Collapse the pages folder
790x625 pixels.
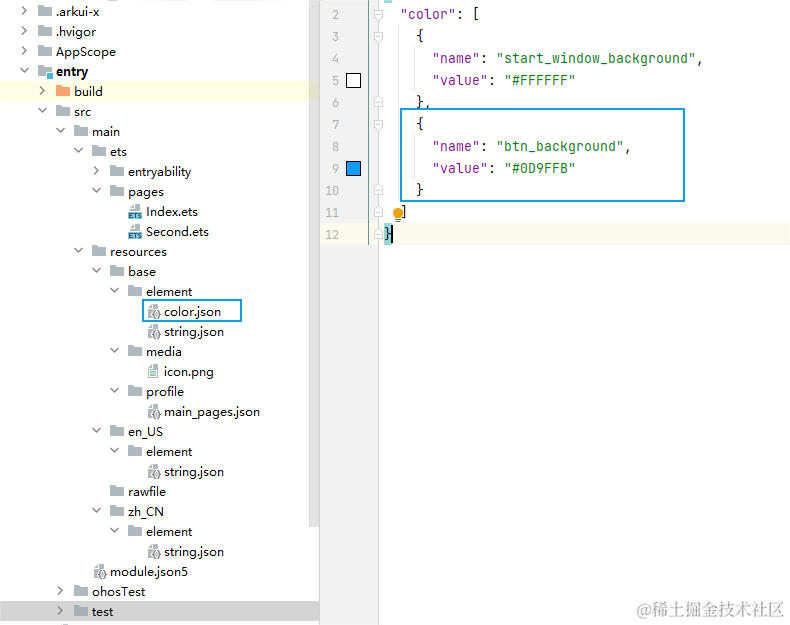pyautogui.click(x=96, y=191)
